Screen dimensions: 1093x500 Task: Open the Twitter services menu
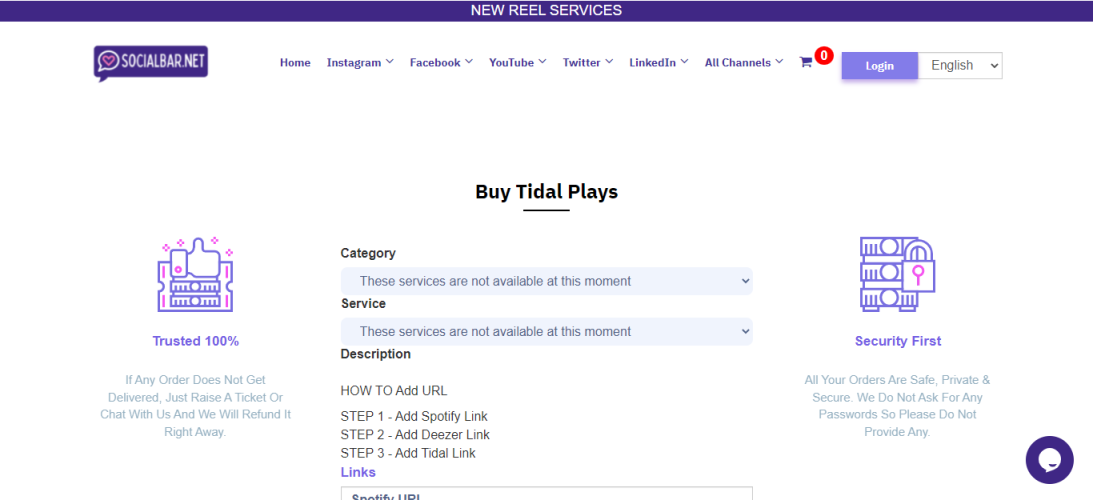(587, 63)
